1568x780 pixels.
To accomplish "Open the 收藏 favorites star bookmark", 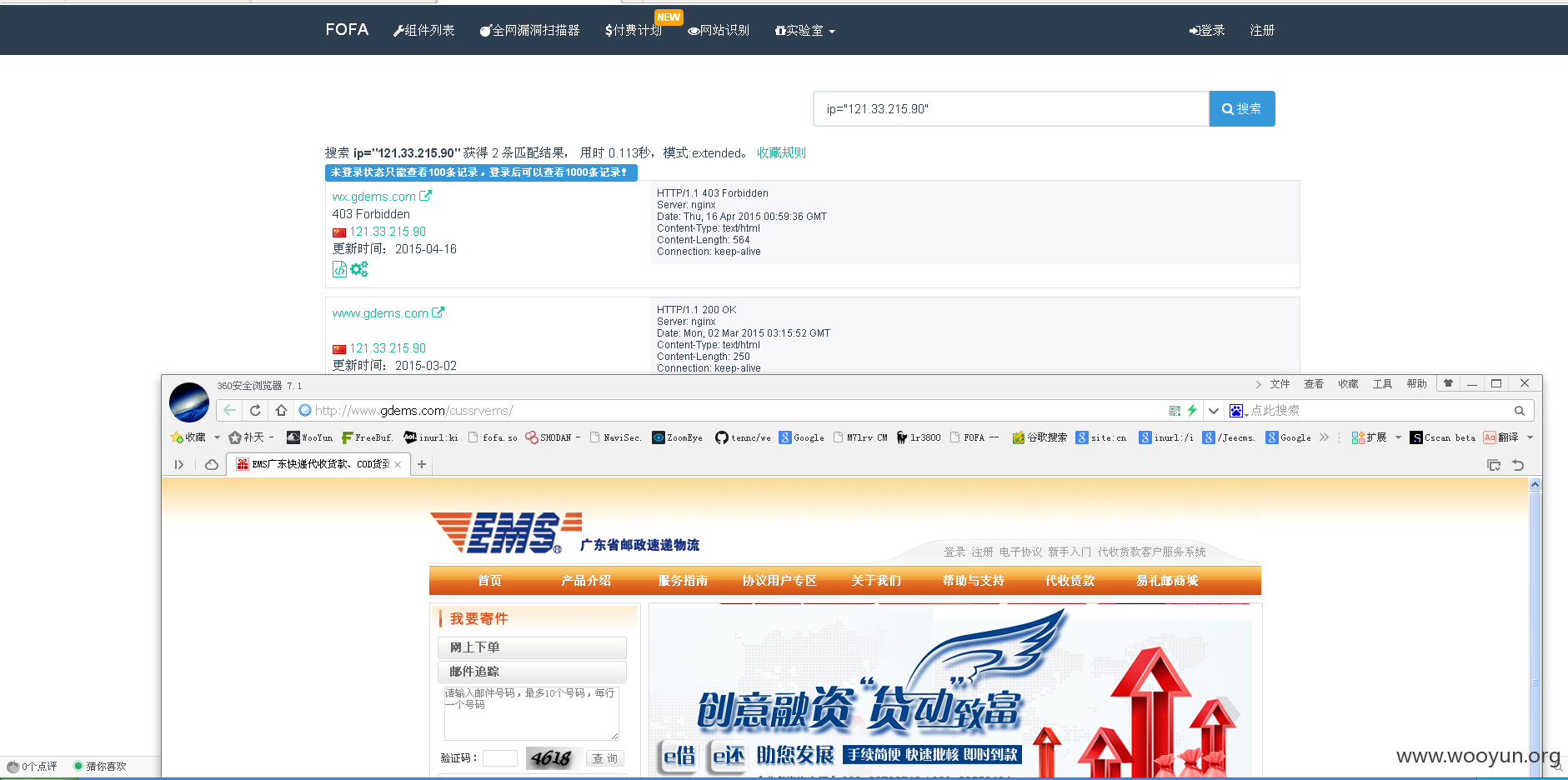I will pyautogui.click(x=188, y=437).
